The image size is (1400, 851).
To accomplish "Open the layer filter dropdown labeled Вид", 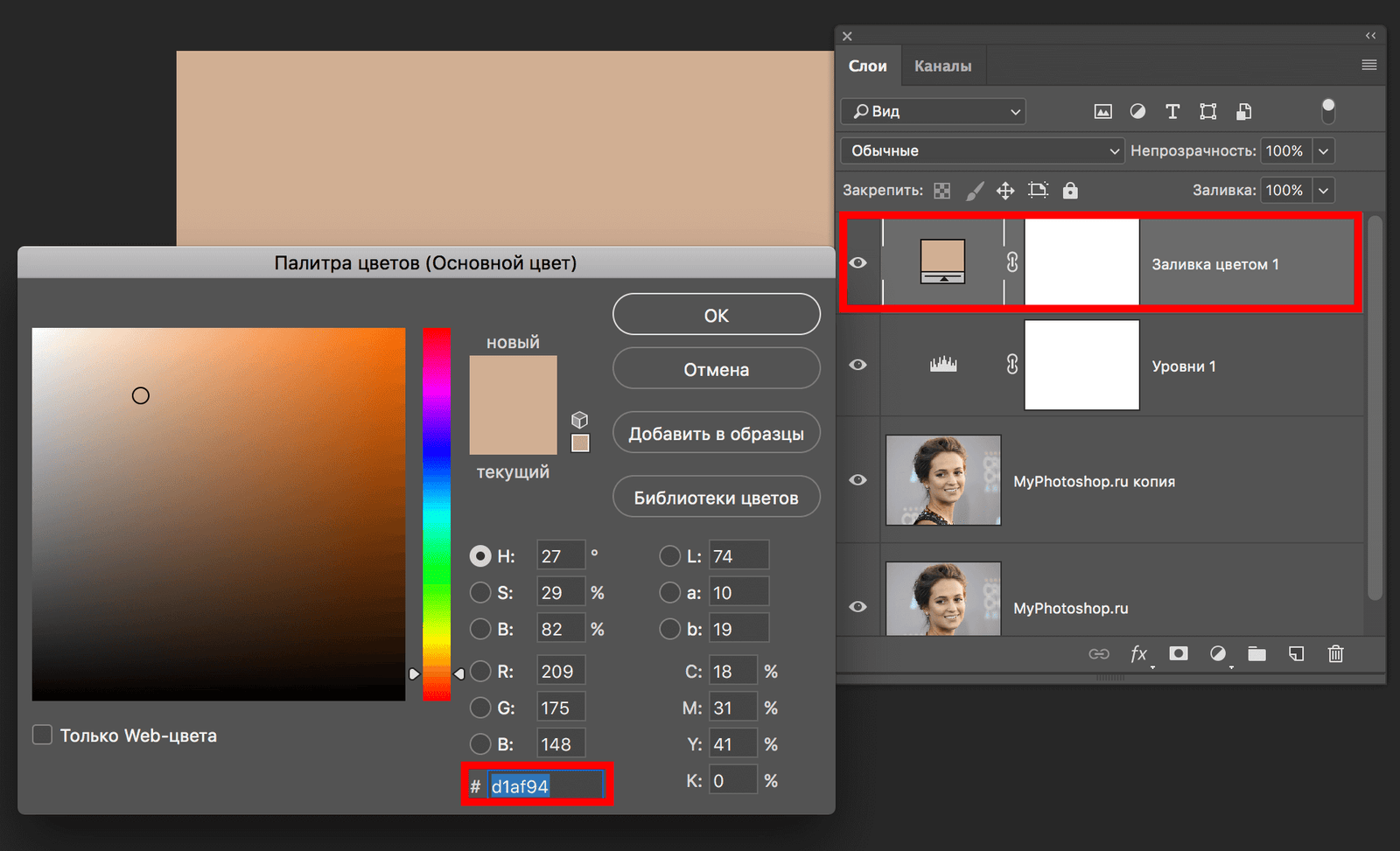I will [932, 111].
